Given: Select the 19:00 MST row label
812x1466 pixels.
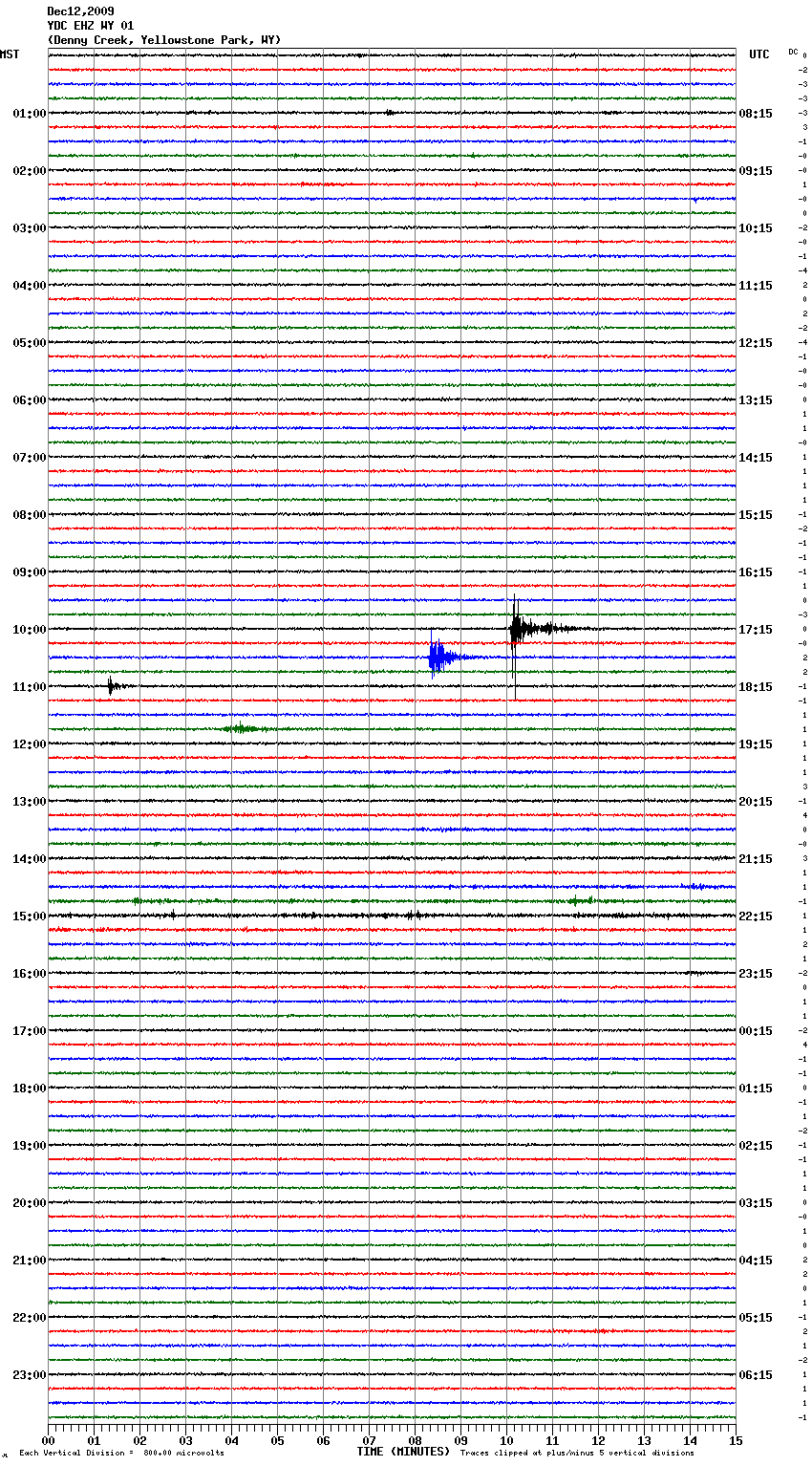Looking at the screenshot, I should click(29, 1146).
